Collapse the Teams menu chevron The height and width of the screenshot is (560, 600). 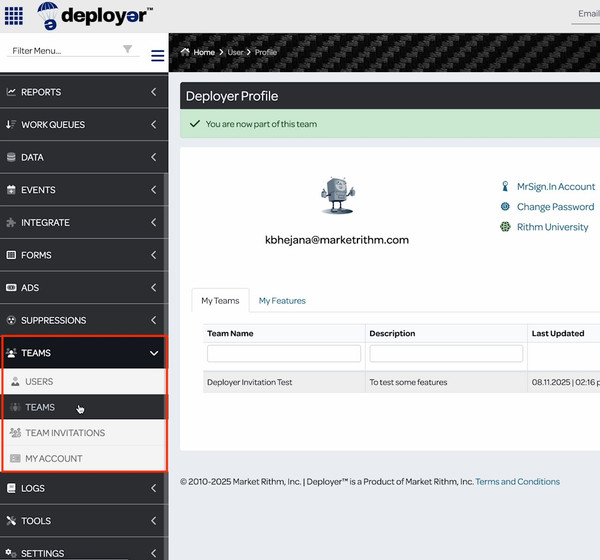[x=154, y=353]
